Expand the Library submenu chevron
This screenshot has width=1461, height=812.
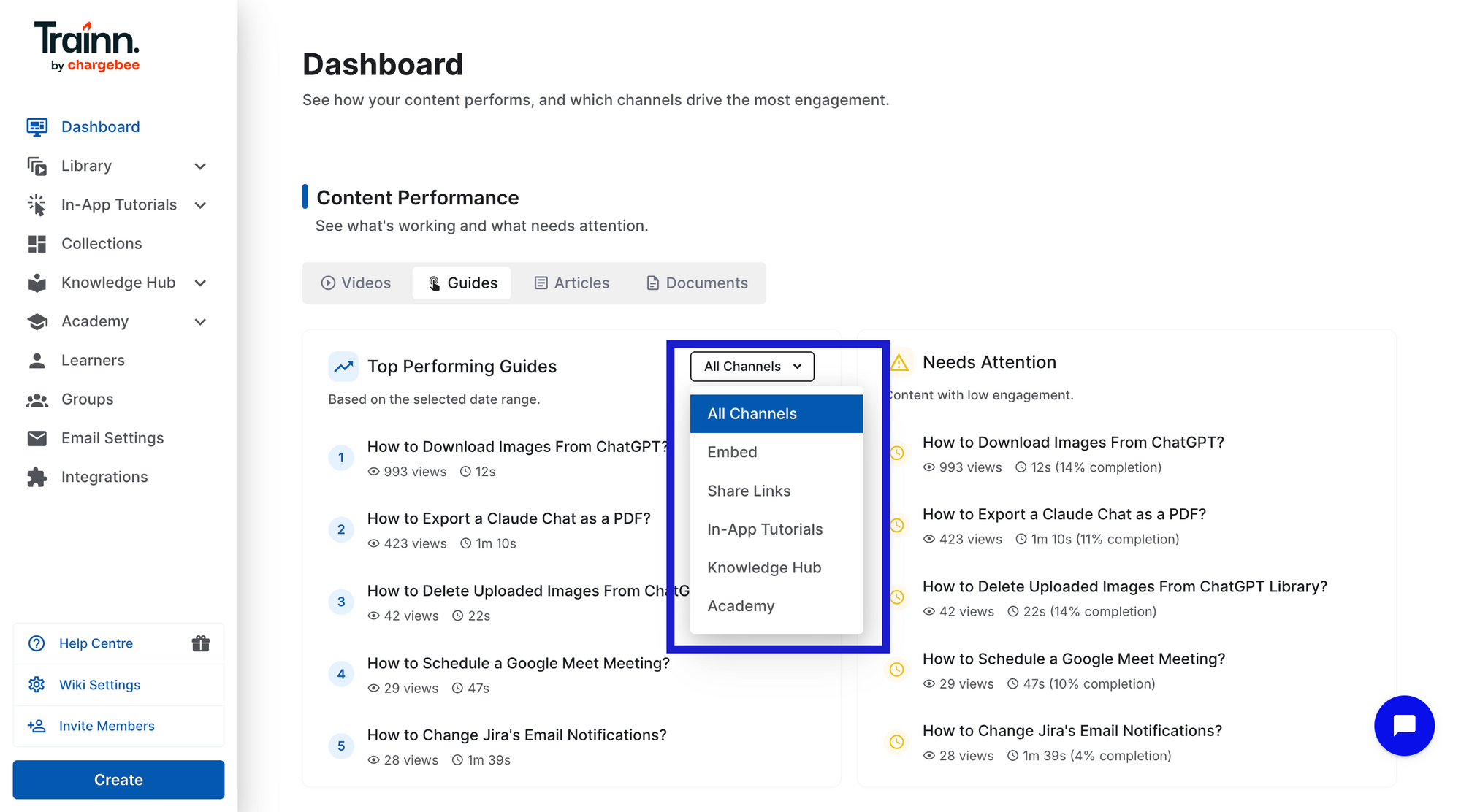[200, 166]
